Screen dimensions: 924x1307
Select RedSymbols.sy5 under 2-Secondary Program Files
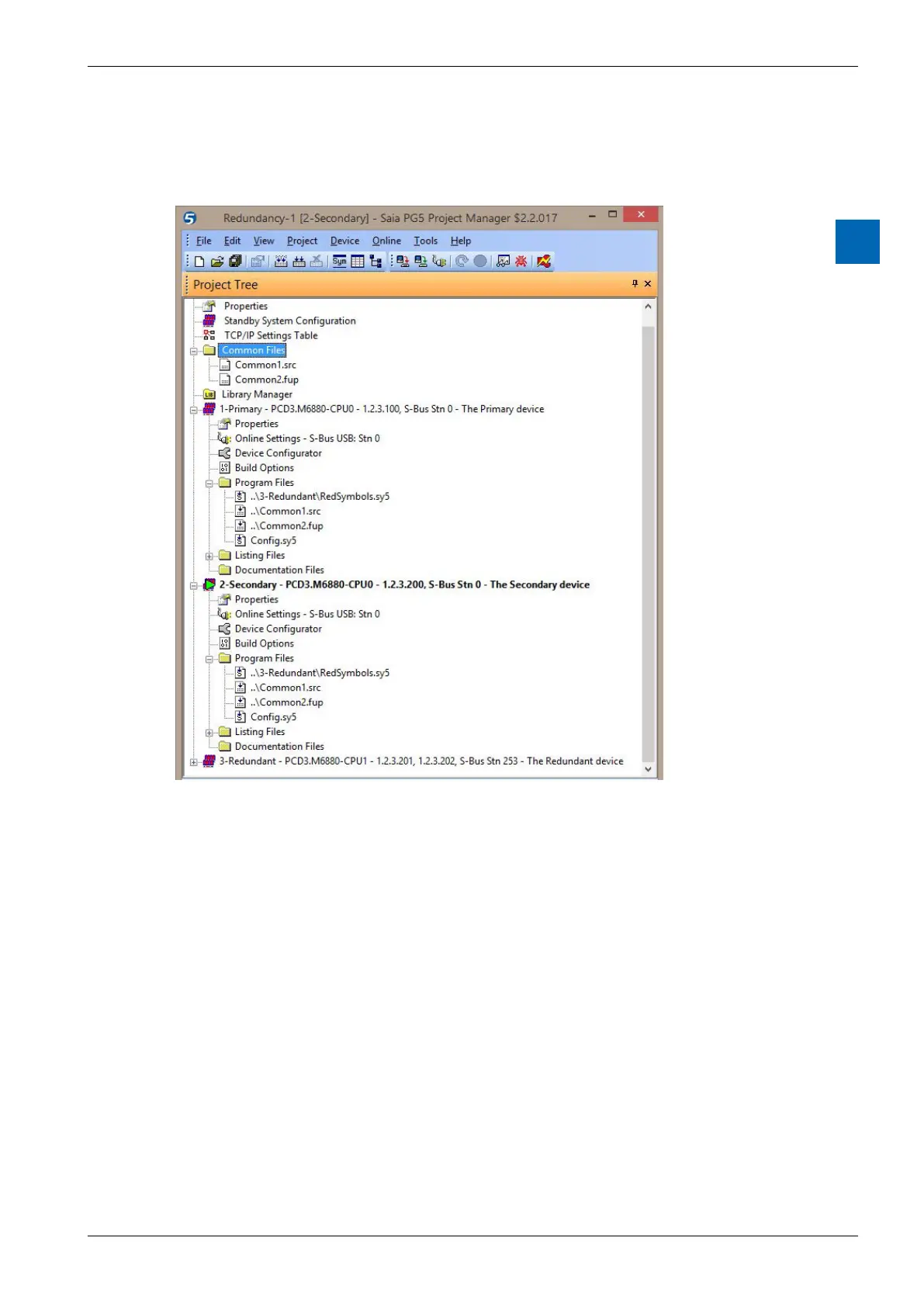pos(320,673)
